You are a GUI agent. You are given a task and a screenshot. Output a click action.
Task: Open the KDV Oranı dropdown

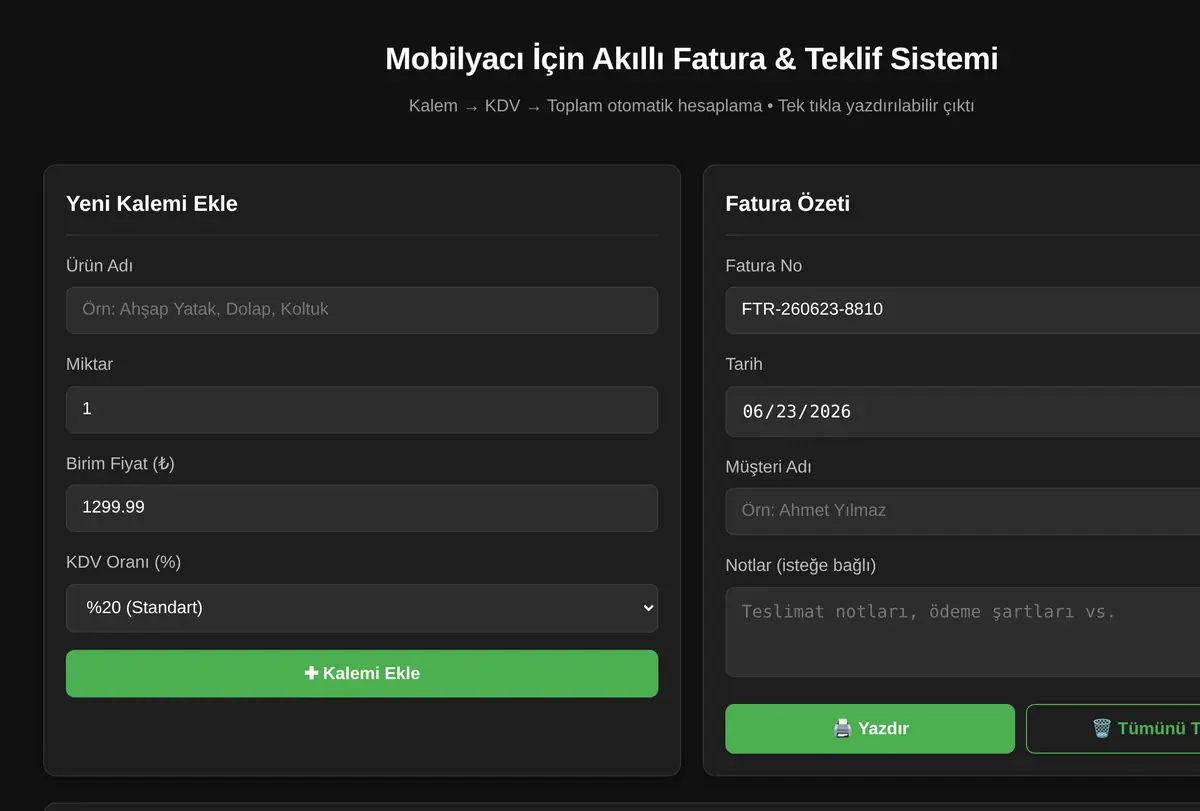362,608
